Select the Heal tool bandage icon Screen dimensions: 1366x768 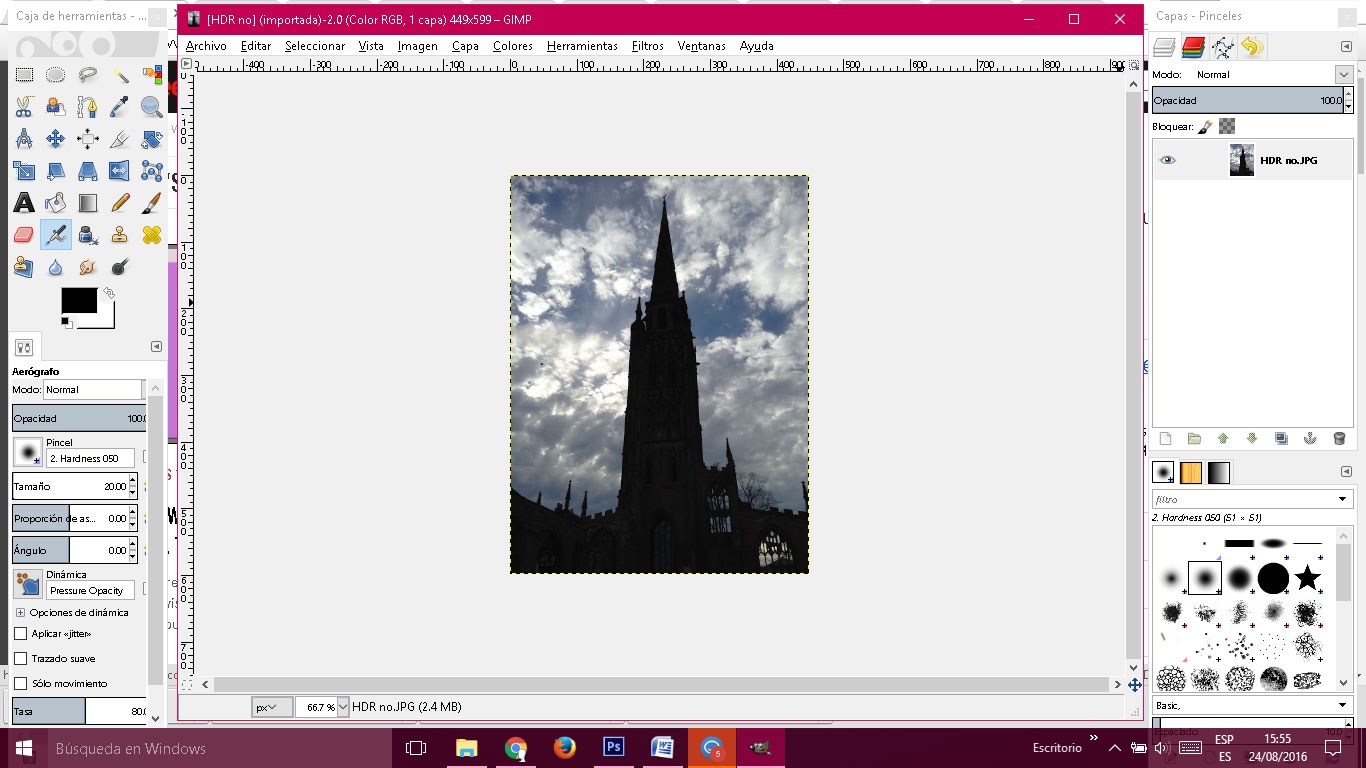[x=152, y=235]
